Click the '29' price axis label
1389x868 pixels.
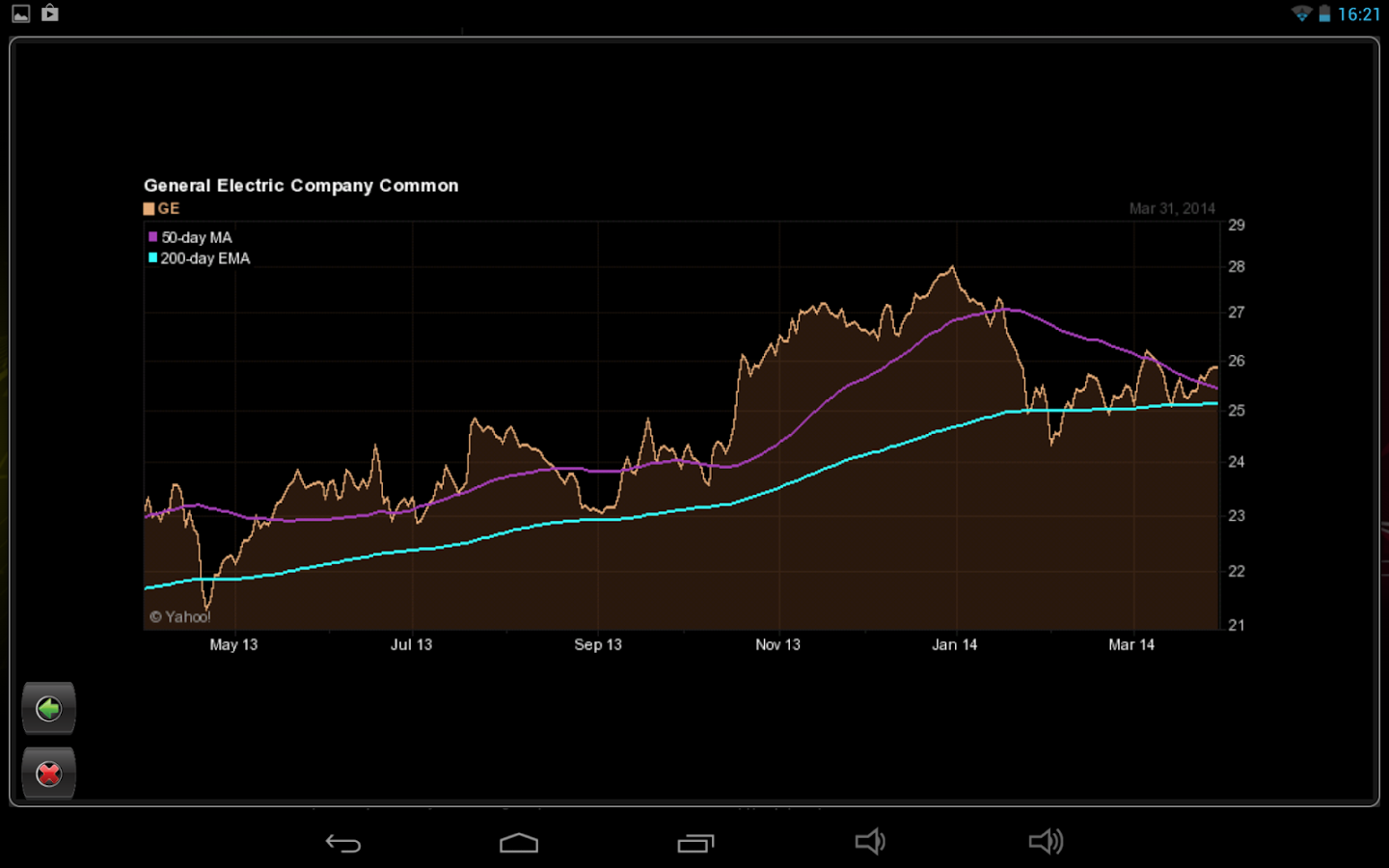point(1237,225)
